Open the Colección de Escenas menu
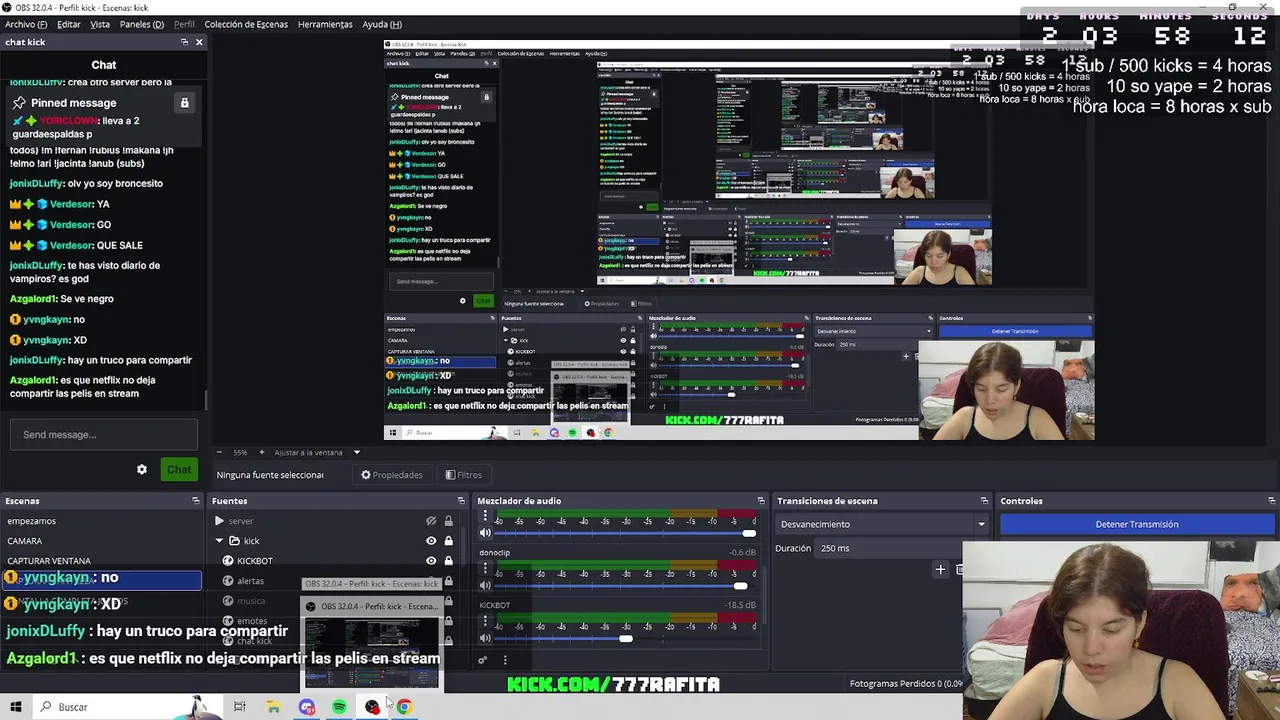Screen dimensions: 1280x720 [x=246, y=24]
